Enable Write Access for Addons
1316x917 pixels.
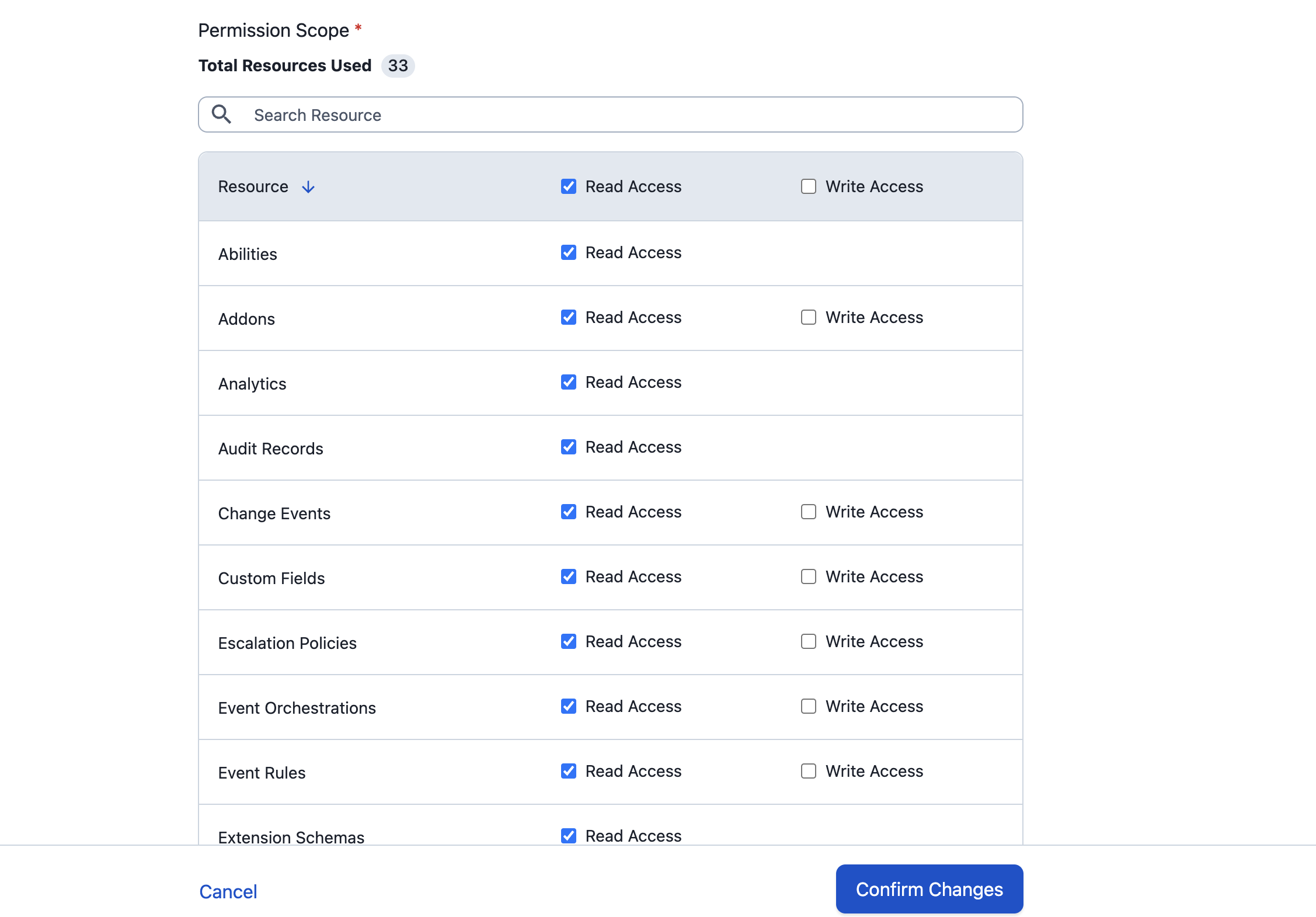(808, 317)
